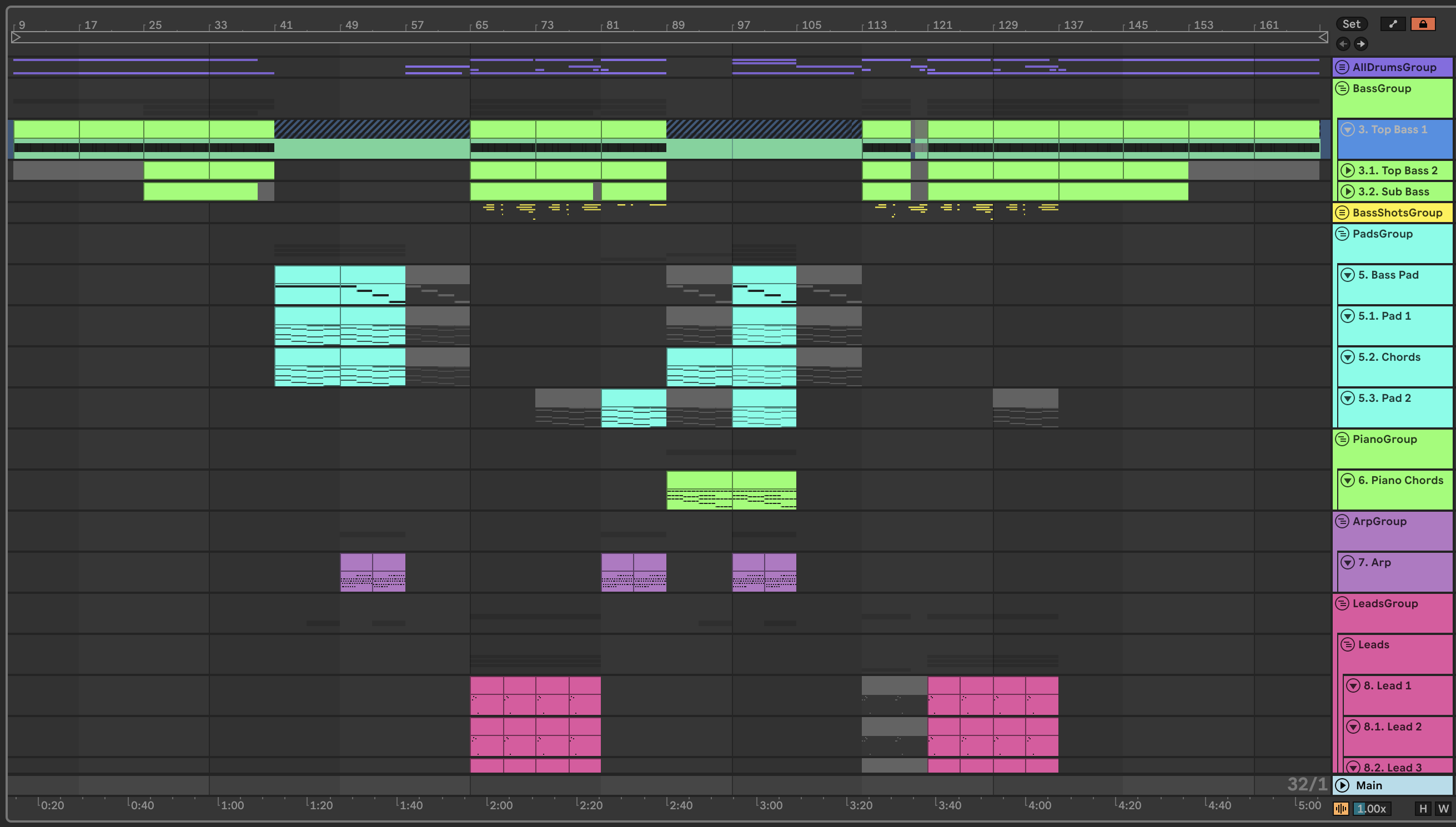Click bar 113 in the beat ruler
Screen dimensions: 1456x827
[877, 25]
